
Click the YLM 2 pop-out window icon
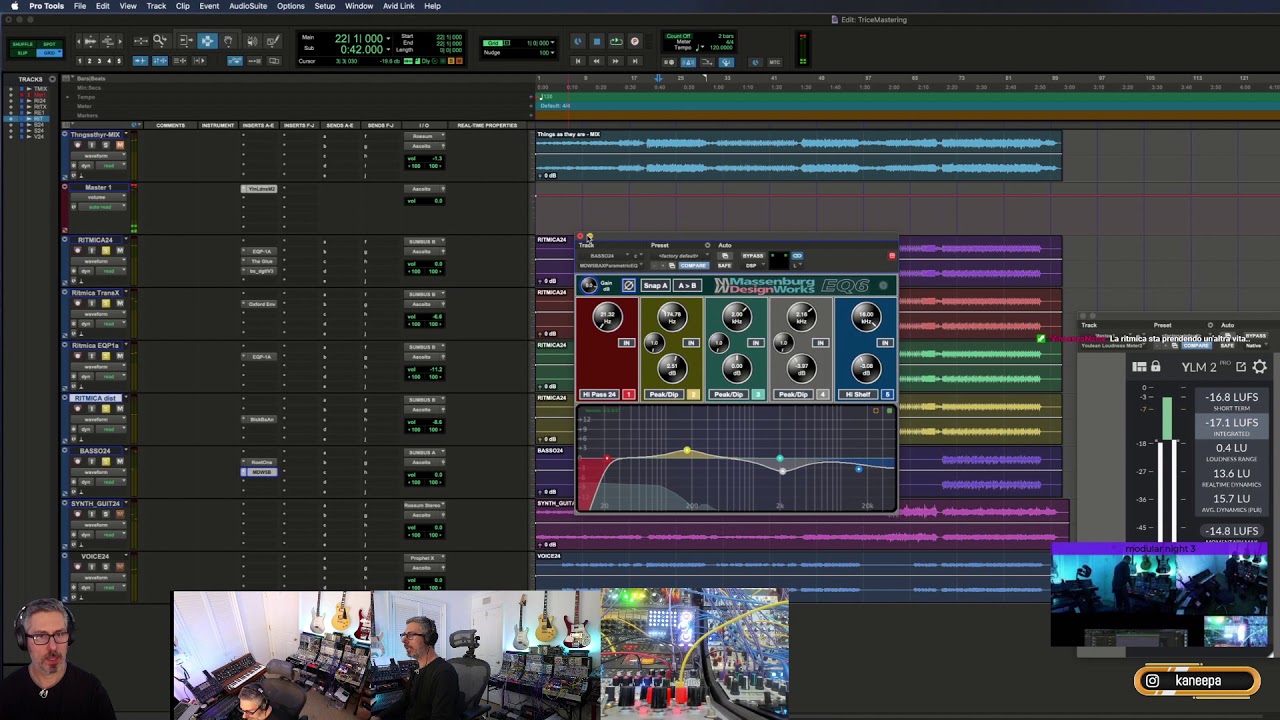point(1241,367)
